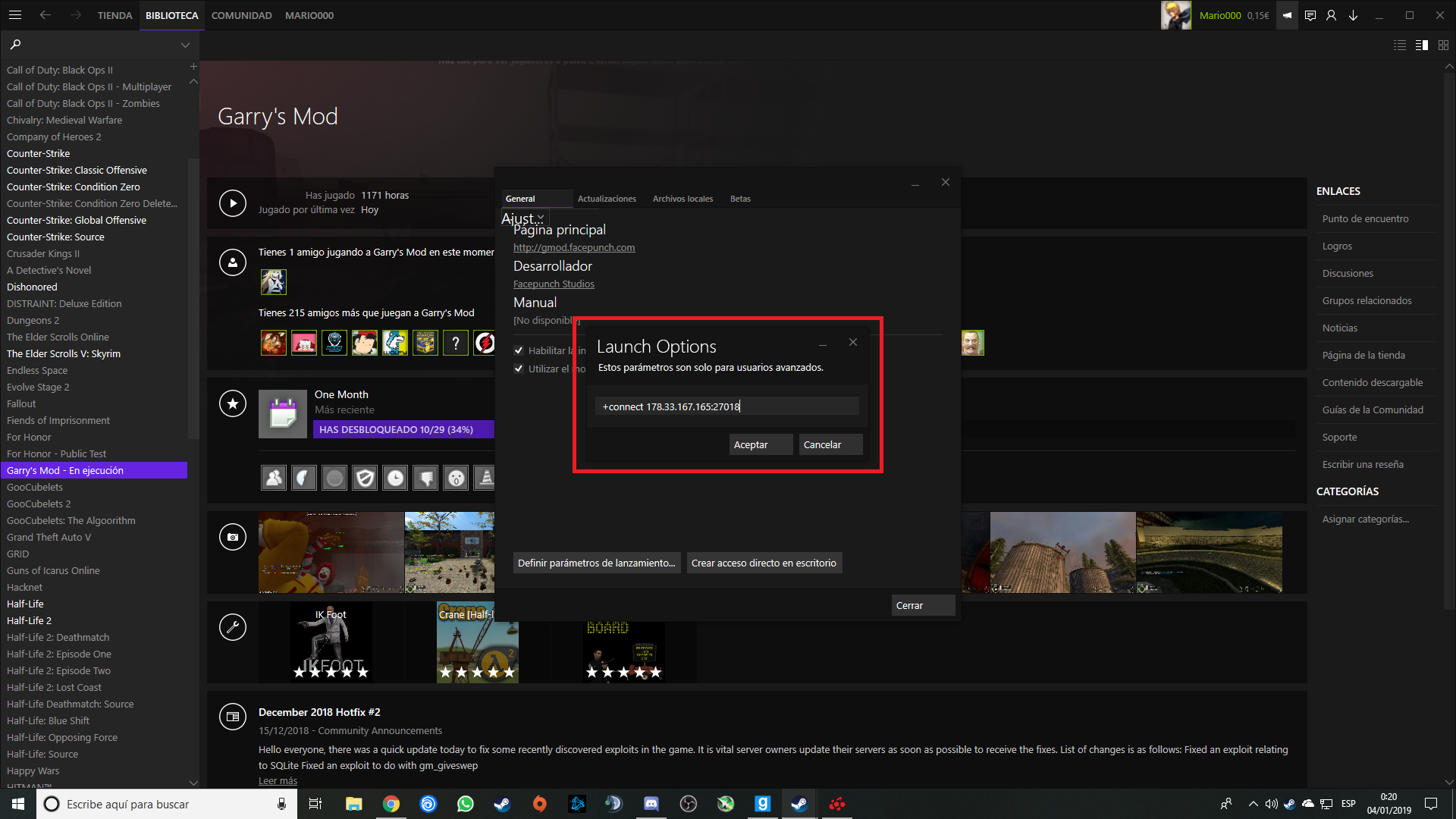Click Aceptar in Launch Options

pyautogui.click(x=761, y=444)
